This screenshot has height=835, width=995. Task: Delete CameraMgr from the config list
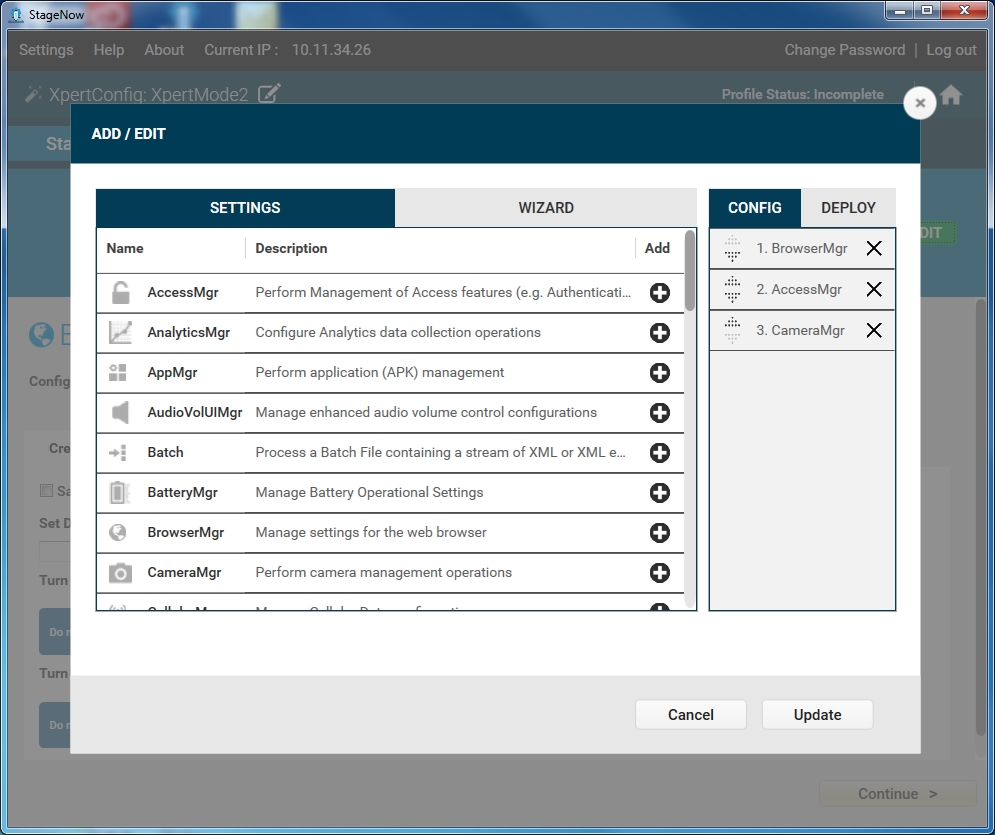(874, 331)
